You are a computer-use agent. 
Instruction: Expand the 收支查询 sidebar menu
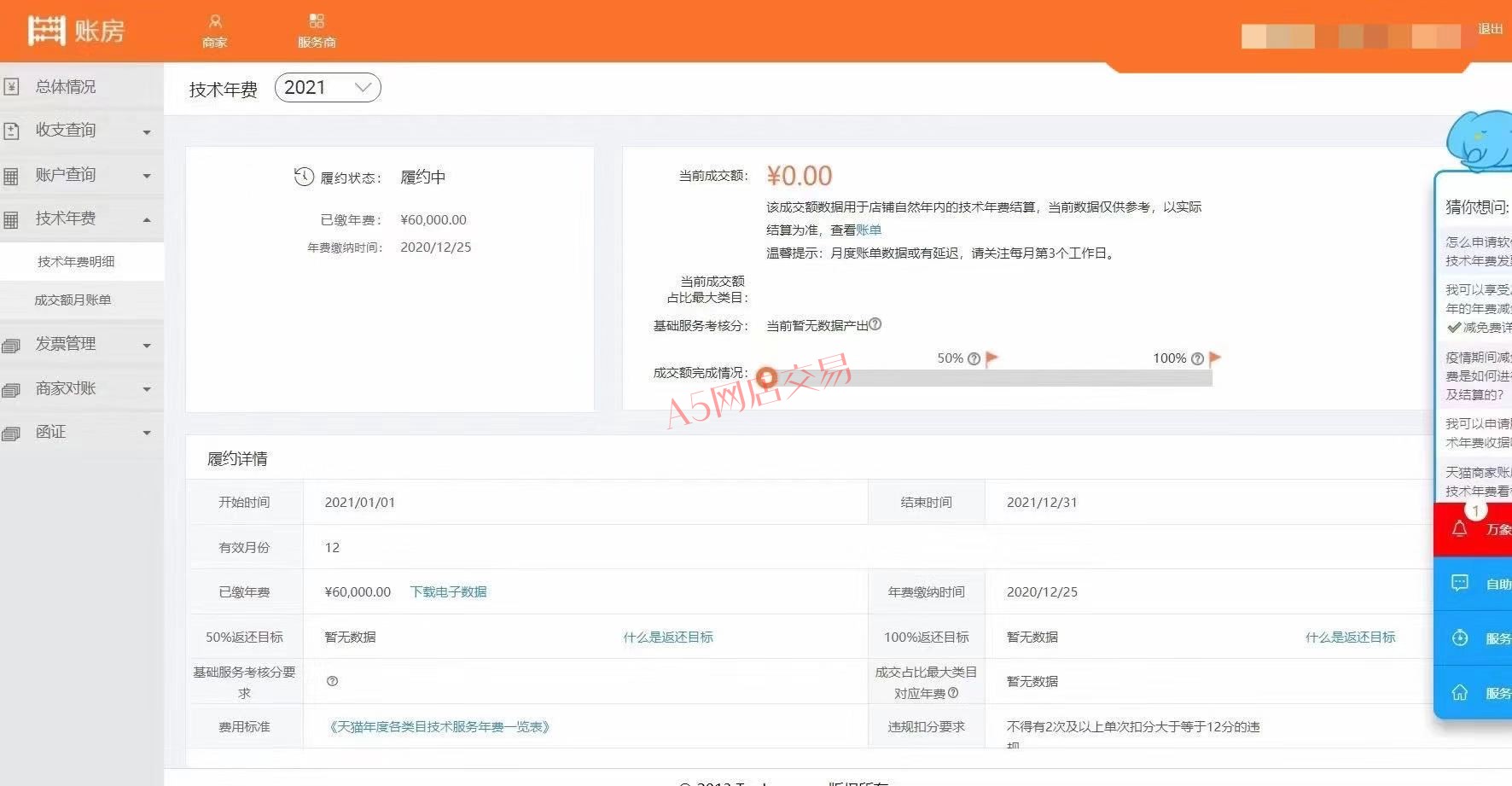tap(81, 131)
